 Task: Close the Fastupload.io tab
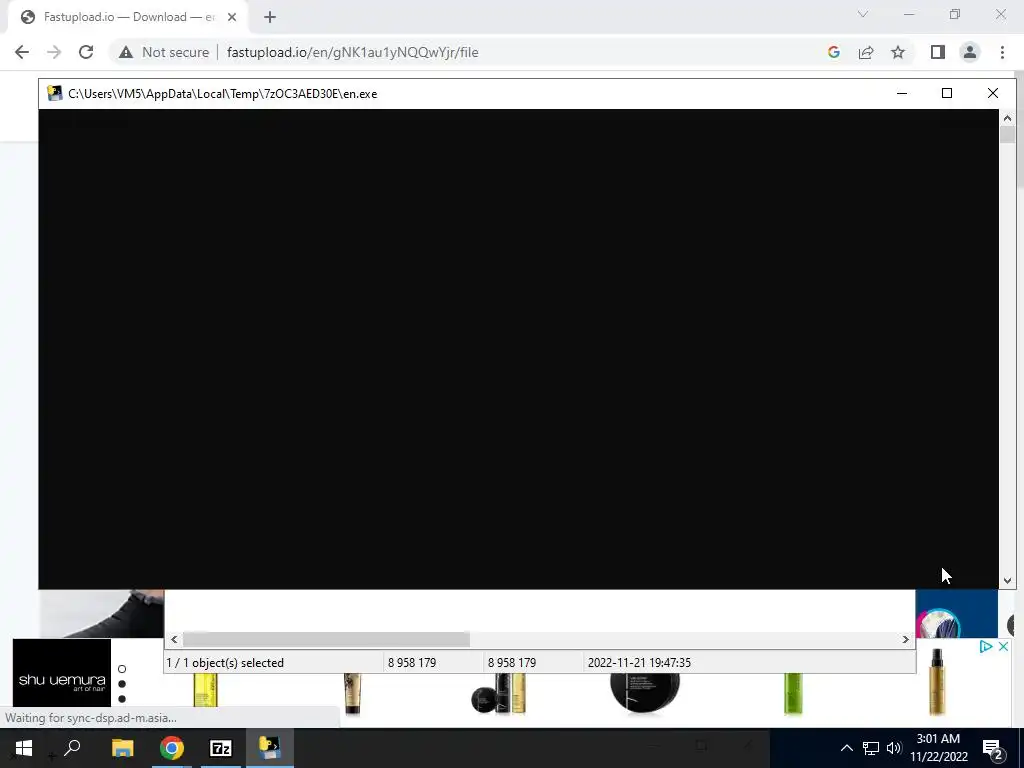(232, 17)
